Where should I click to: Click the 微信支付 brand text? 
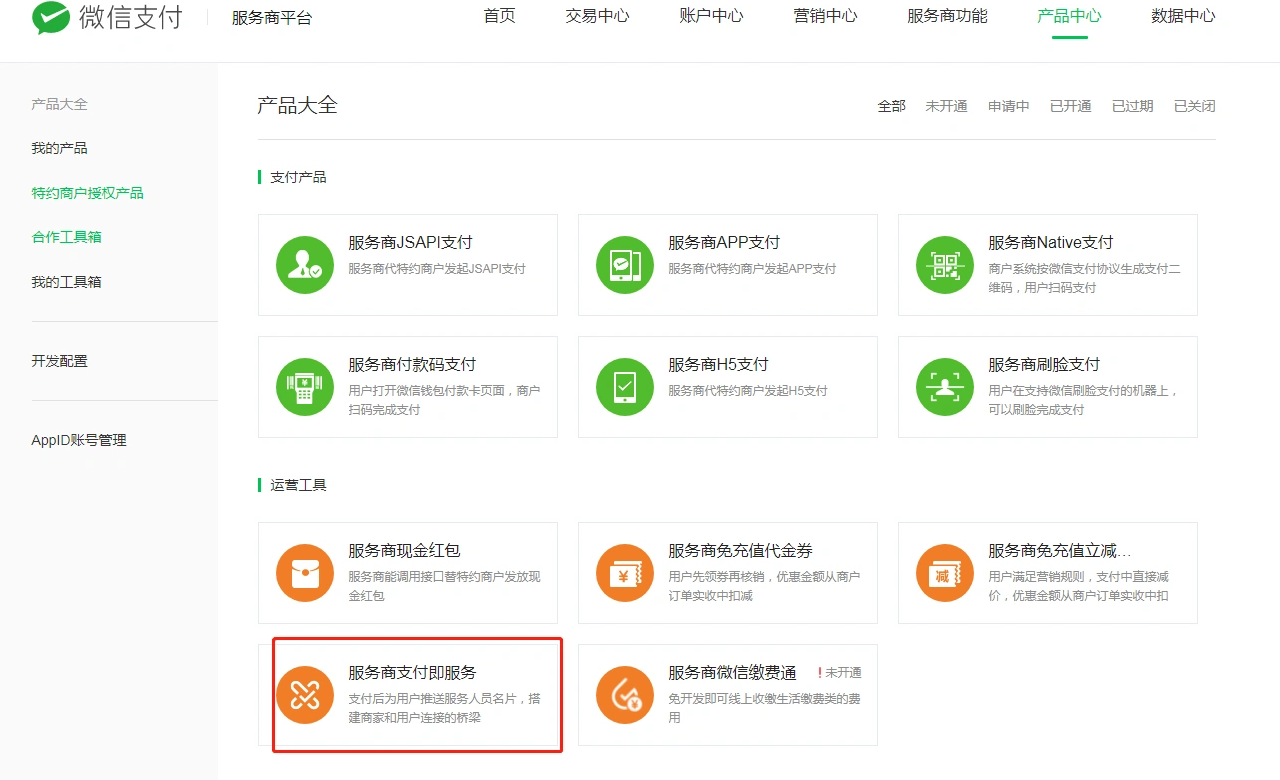130,17
